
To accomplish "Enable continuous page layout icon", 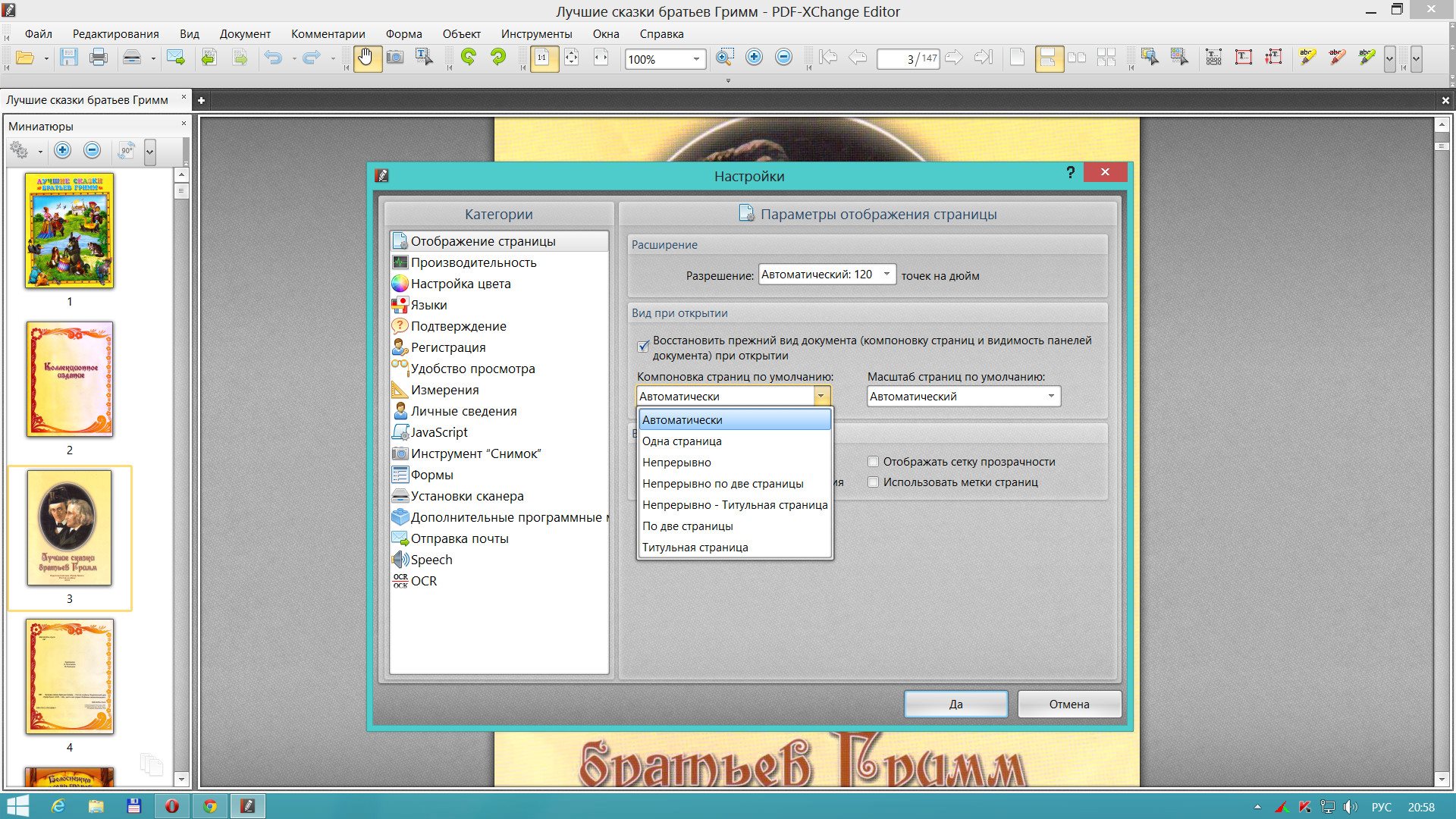I will (1048, 58).
